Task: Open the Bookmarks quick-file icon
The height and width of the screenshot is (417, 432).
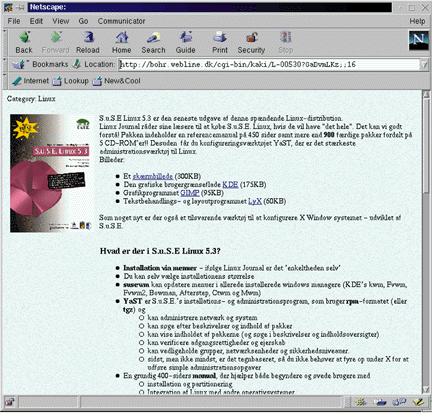Action: coord(18,64)
